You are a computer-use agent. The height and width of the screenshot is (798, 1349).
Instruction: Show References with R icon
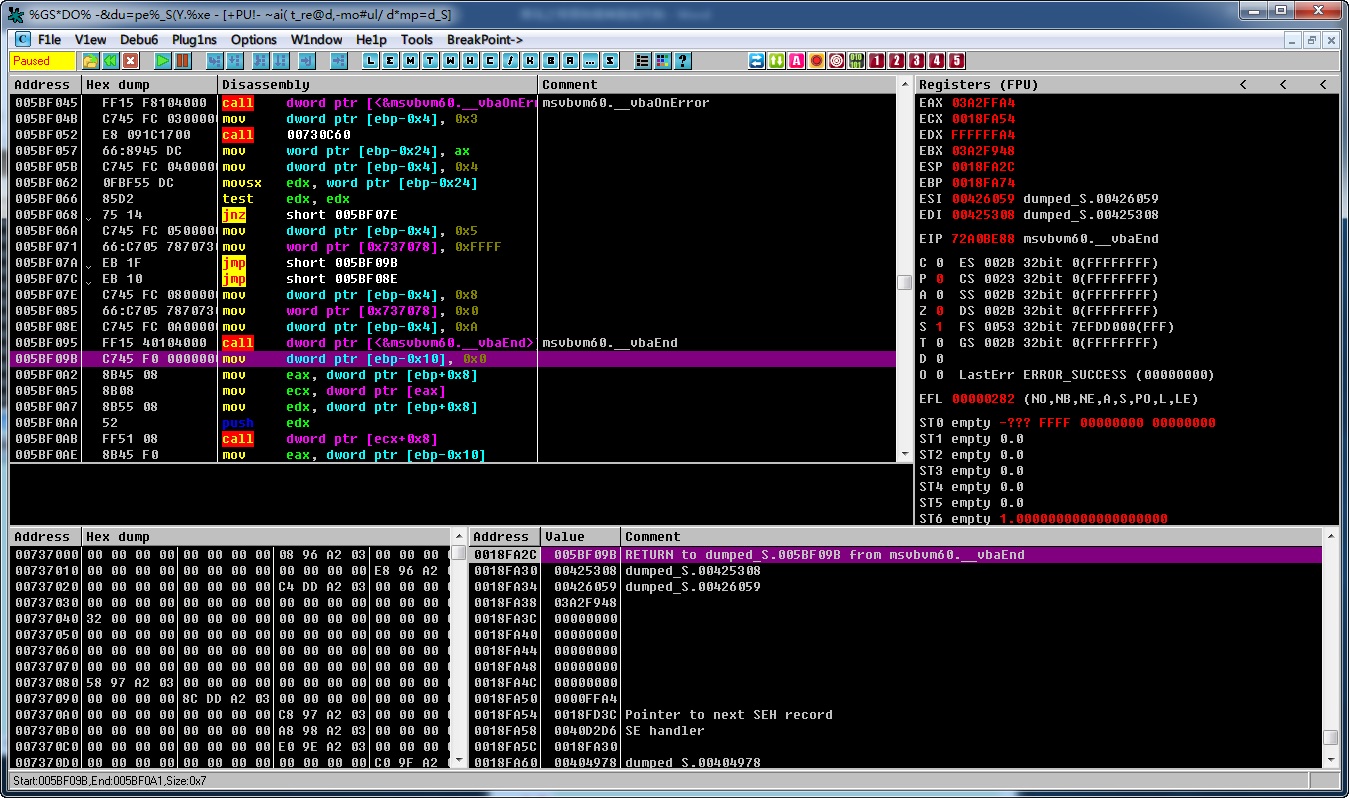[x=570, y=61]
